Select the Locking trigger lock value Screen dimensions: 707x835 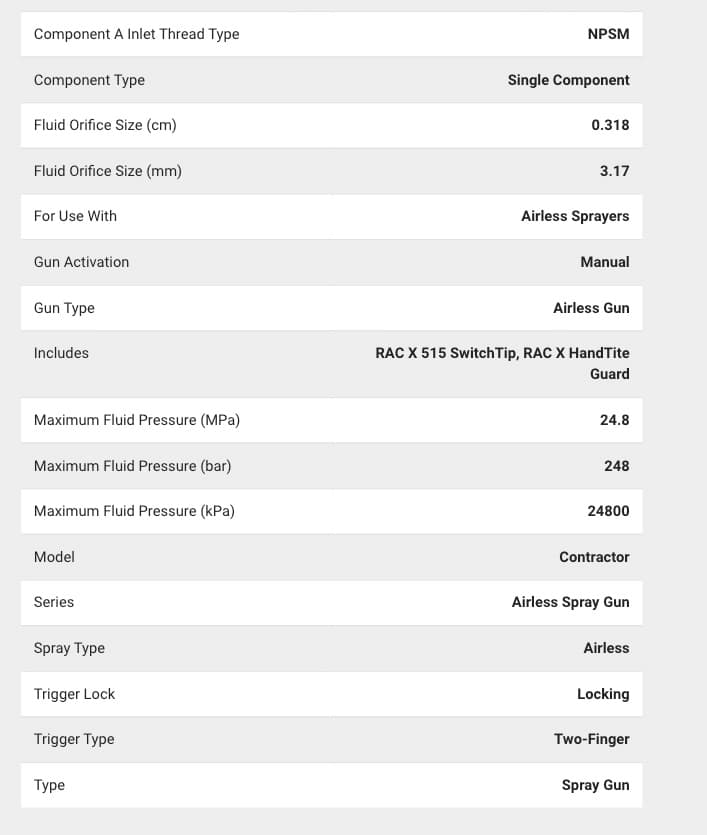(x=603, y=694)
